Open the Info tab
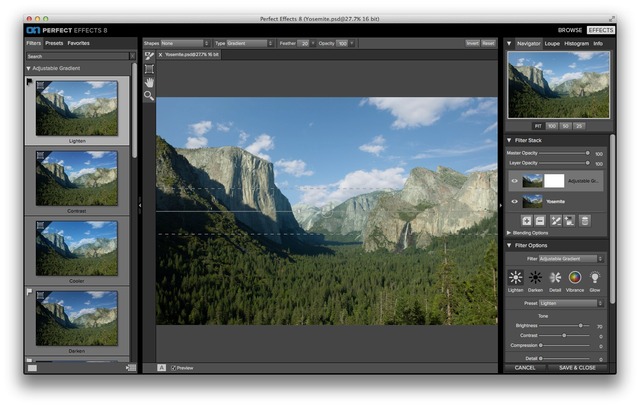Screen dimensions: 640x407 click(x=598, y=44)
